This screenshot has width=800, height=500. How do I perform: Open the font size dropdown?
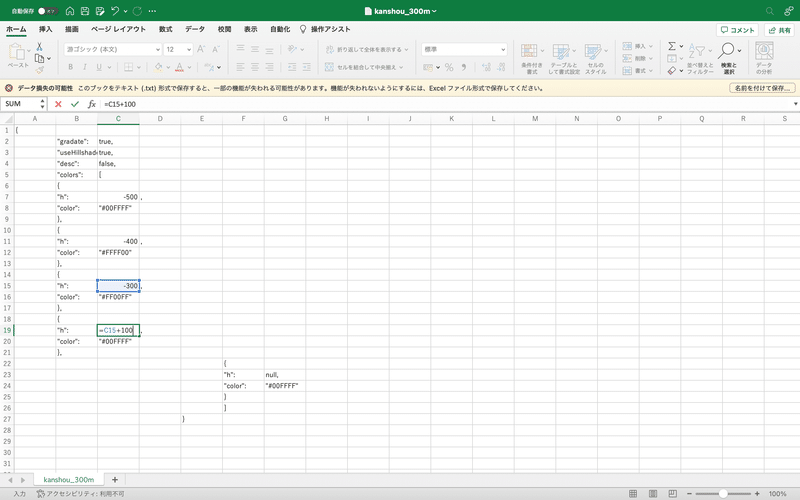(189, 49)
